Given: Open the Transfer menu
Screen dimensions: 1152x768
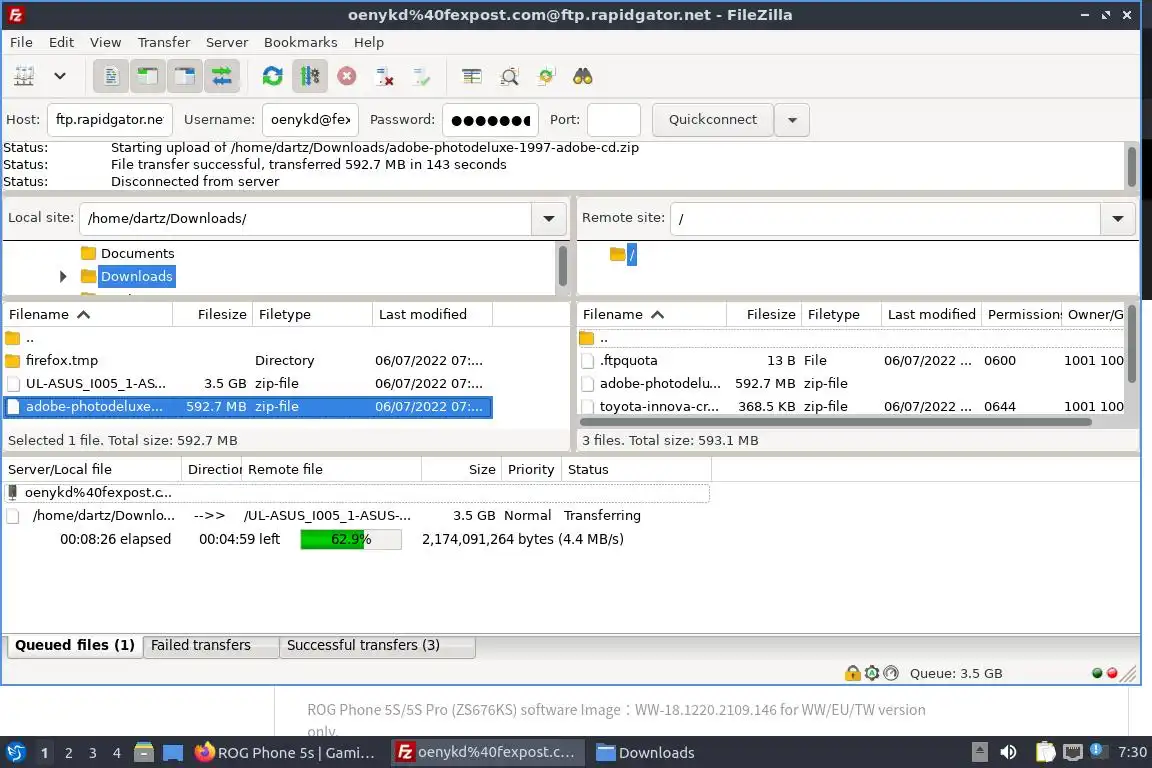Looking at the screenshot, I should pos(164,42).
